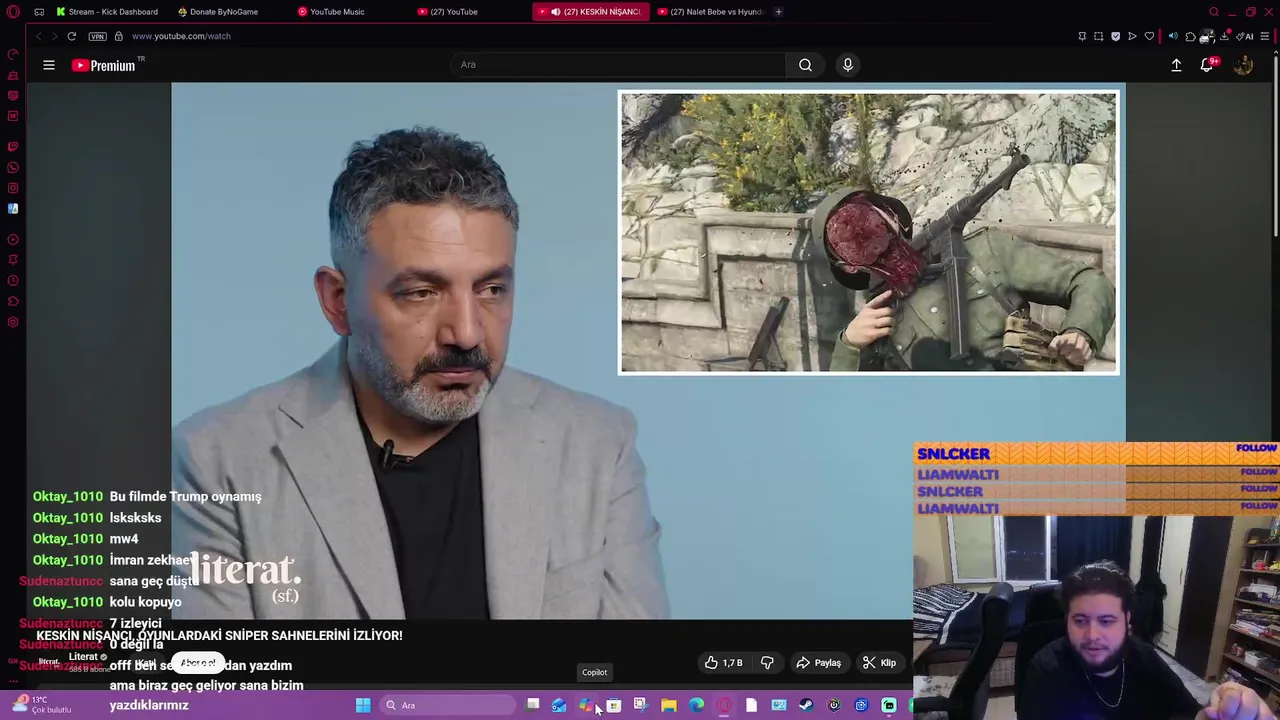Switch to Nalet Bebe vs Hyundai tab
This screenshot has width=1280, height=720.
click(710, 12)
